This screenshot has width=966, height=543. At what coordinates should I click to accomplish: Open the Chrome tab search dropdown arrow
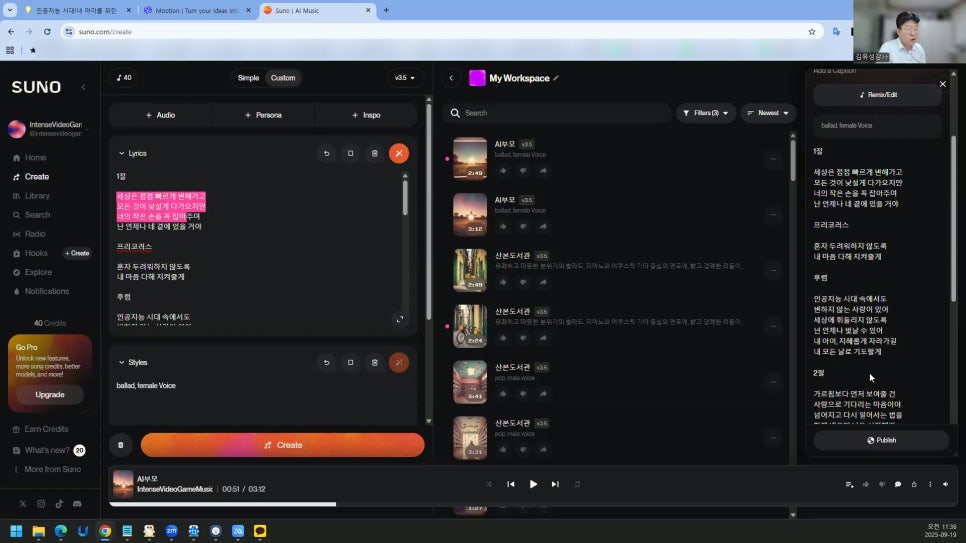point(10,10)
